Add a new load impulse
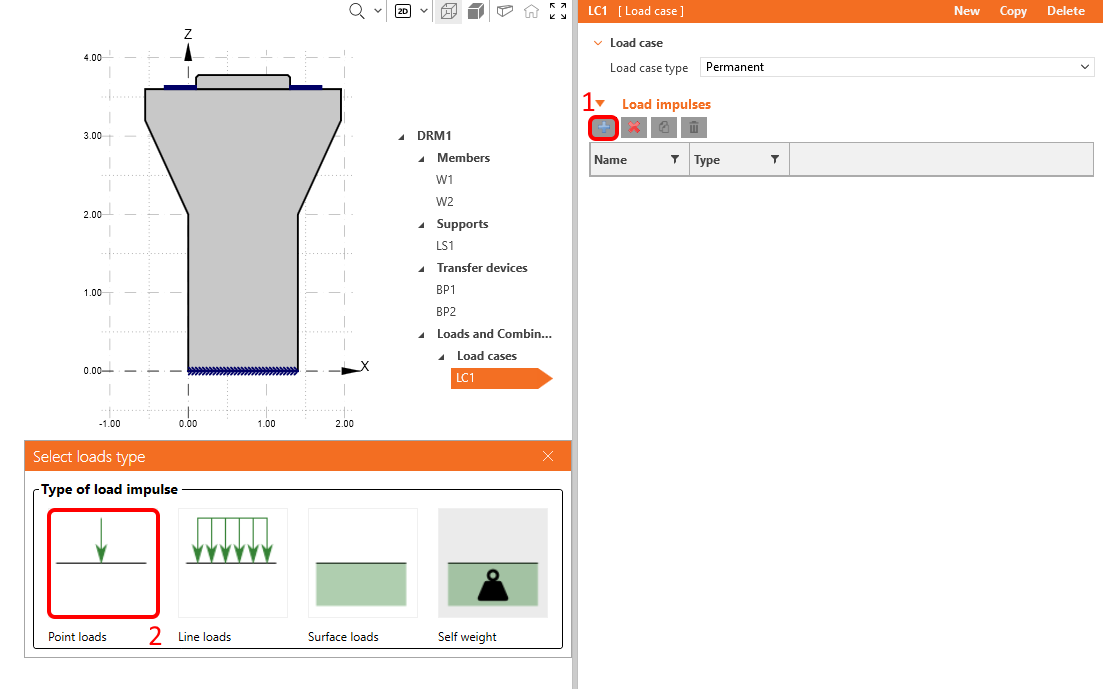 click(x=603, y=127)
